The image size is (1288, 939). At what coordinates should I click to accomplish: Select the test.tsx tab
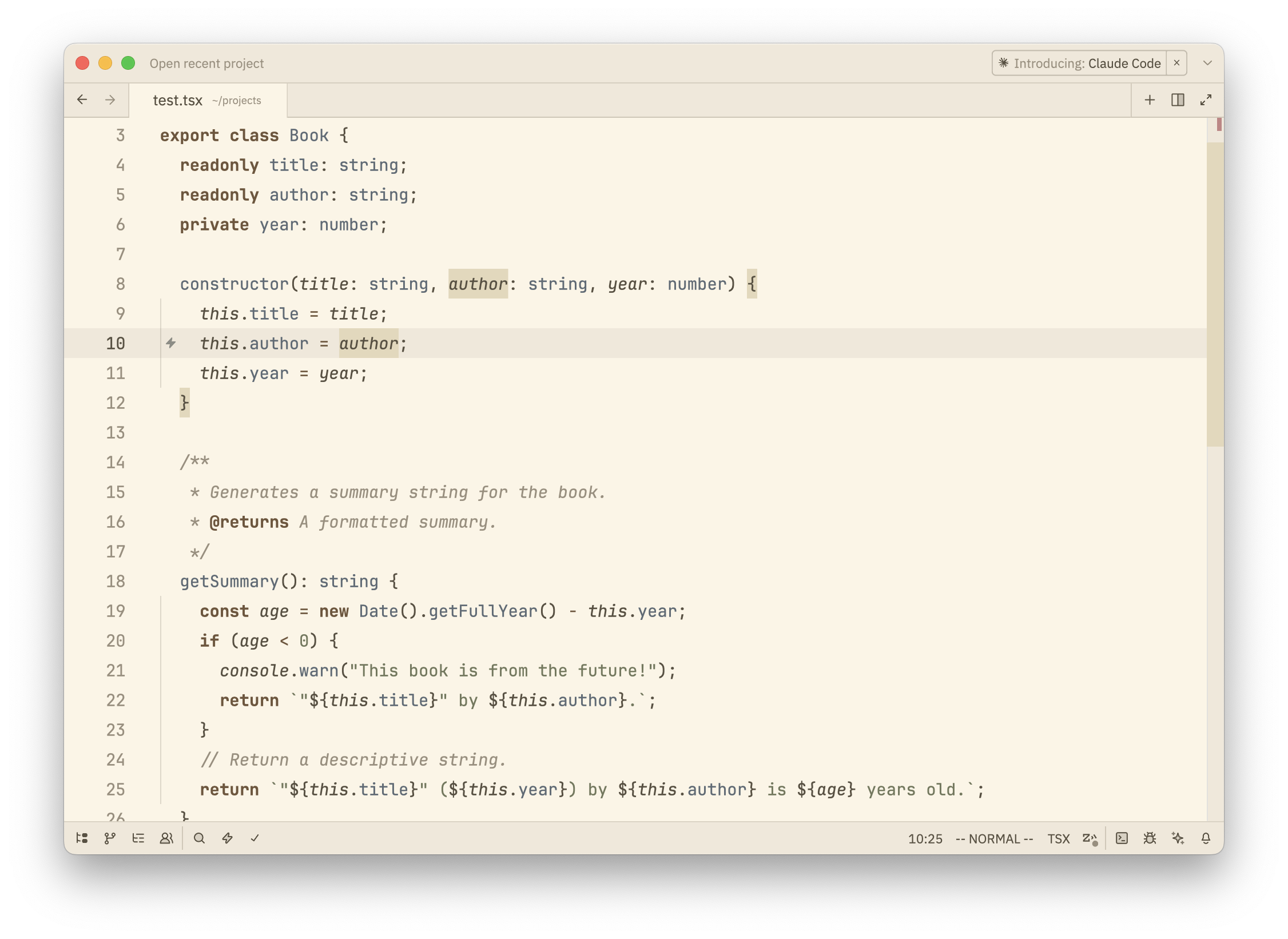[208, 100]
